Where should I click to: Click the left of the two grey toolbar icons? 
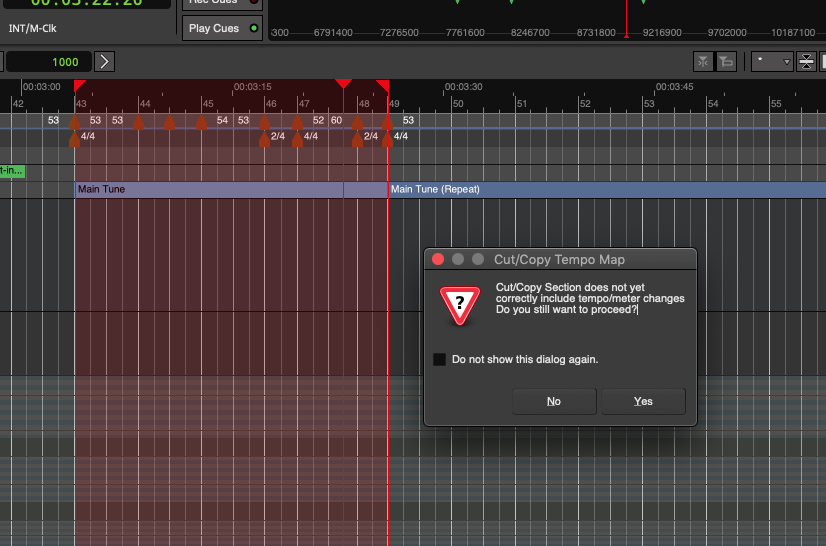tap(704, 62)
